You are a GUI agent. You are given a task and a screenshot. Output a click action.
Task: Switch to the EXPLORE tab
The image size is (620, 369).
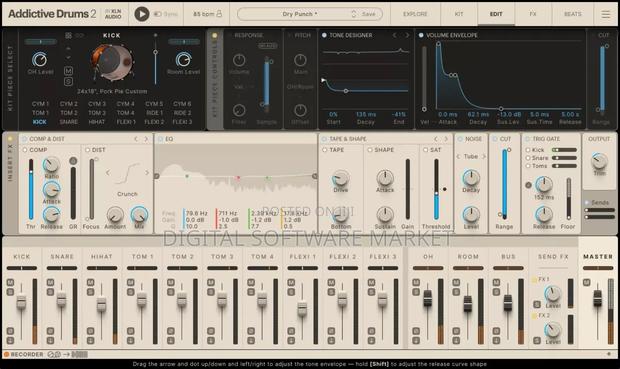click(415, 14)
